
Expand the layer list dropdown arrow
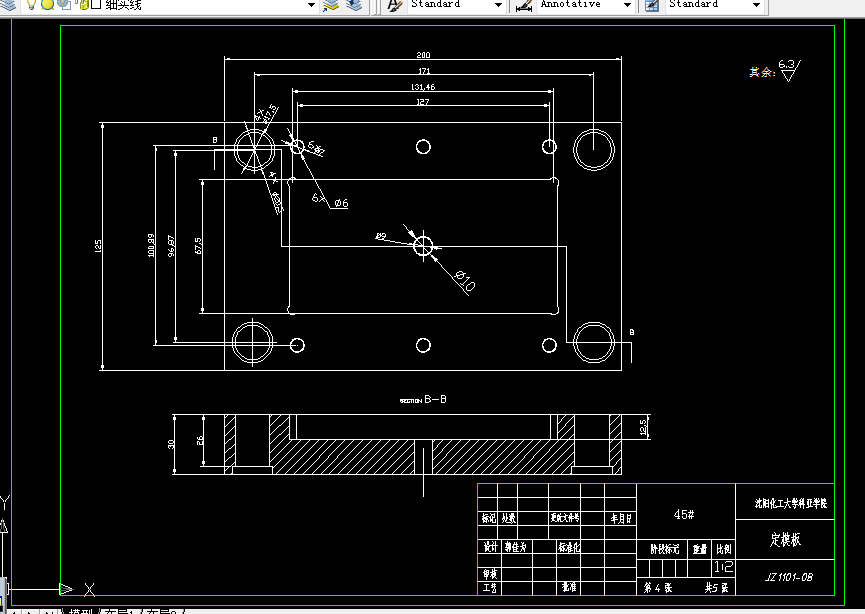click(311, 5)
